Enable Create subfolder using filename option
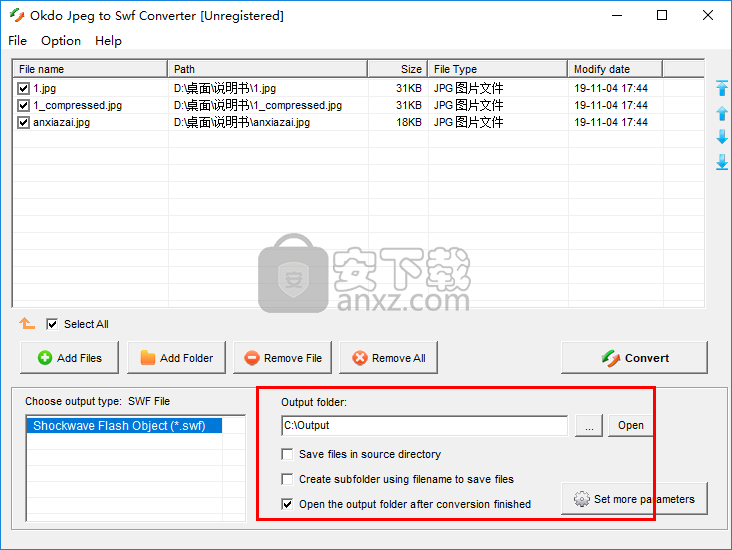 click(x=287, y=479)
